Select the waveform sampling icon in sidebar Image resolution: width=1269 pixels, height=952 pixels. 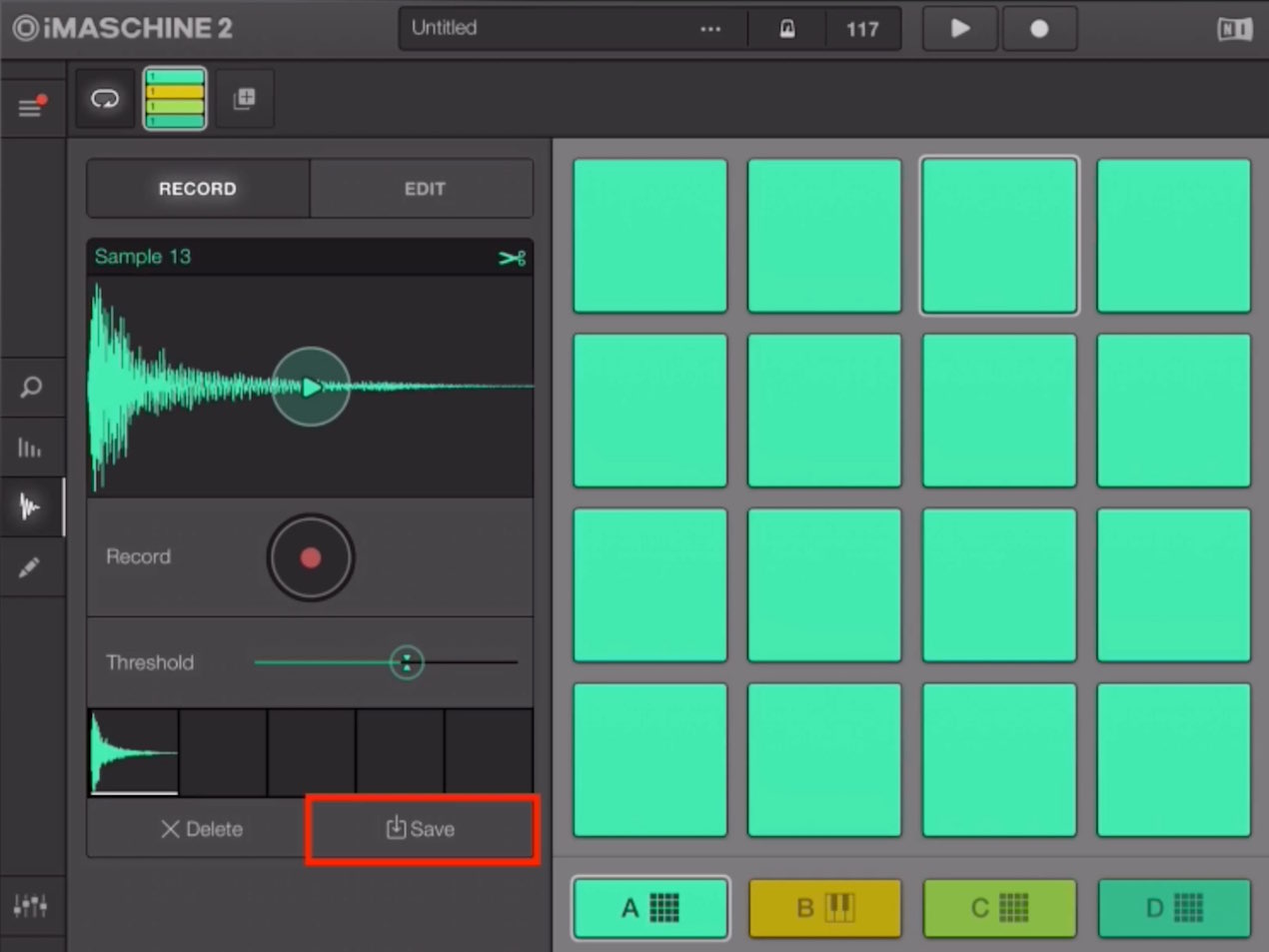(x=30, y=507)
